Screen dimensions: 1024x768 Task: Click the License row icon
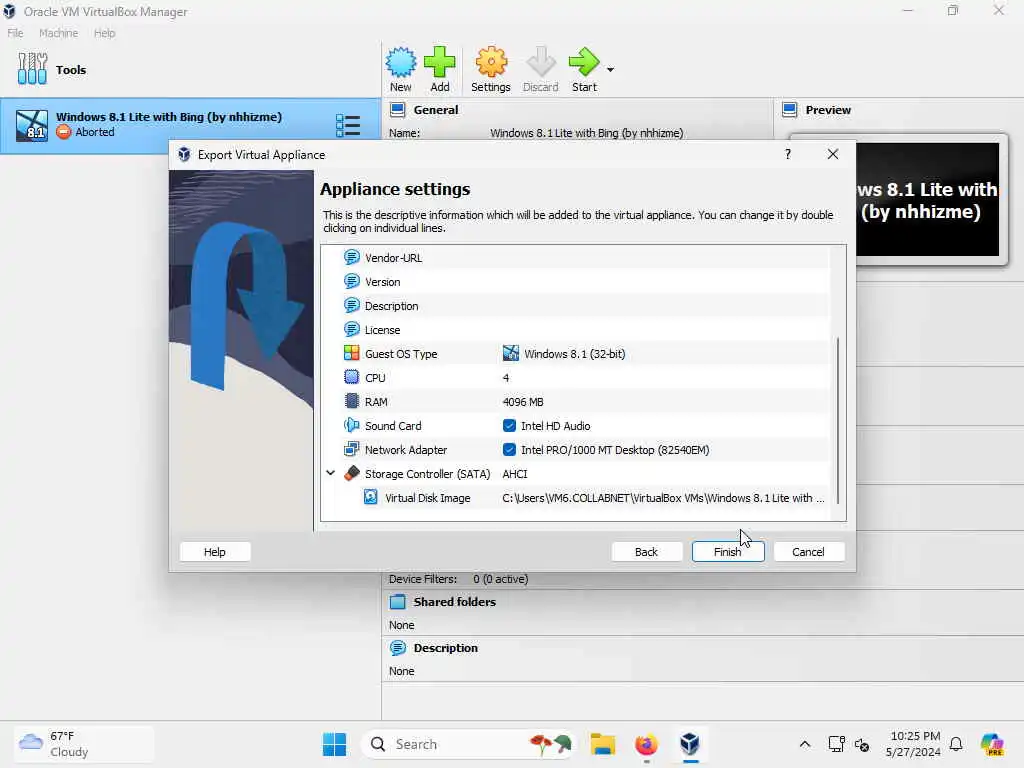351,330
